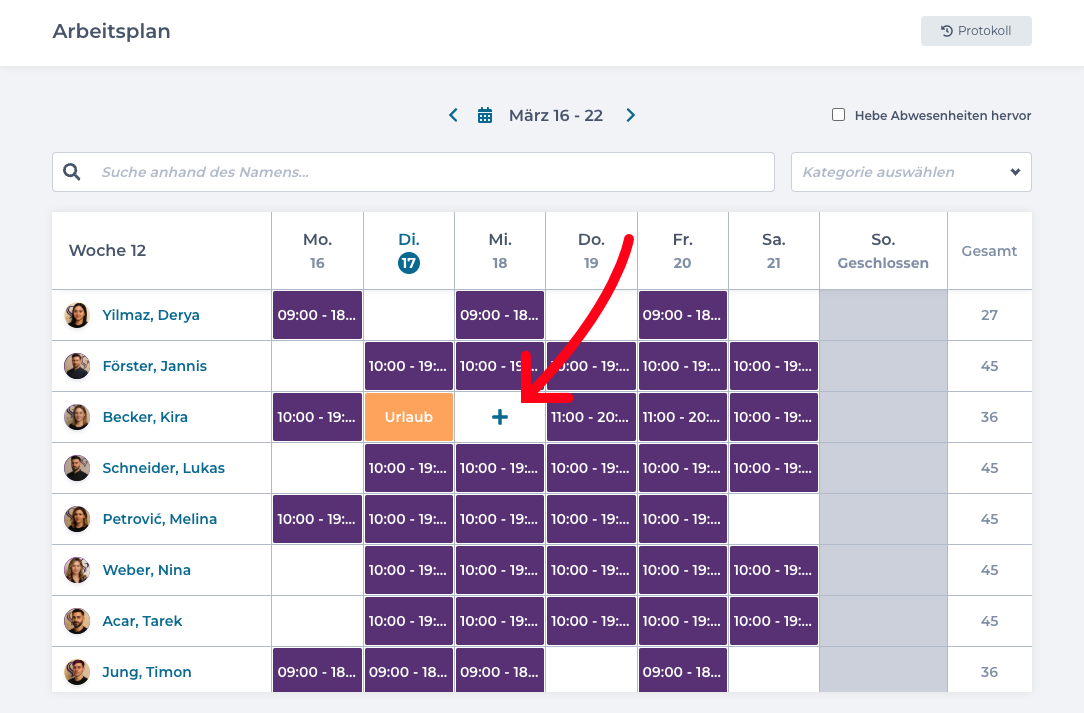Click Derya Yilmaz's avatar picture
This screenshot has height=713, width=1084.
pyautogui.click(x=77, y=315)
